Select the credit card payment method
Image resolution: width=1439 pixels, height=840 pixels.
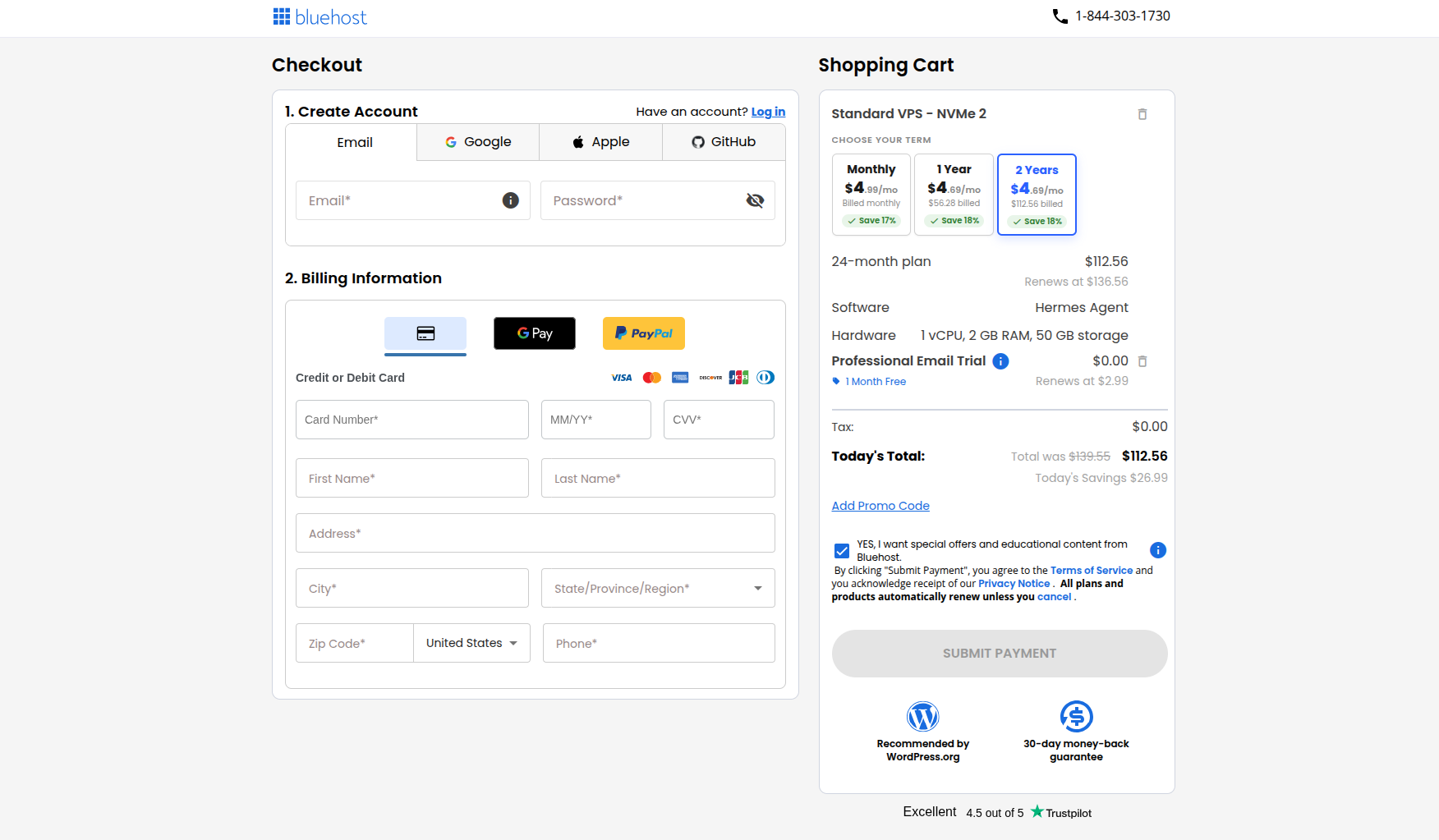[x=425, y=333]
